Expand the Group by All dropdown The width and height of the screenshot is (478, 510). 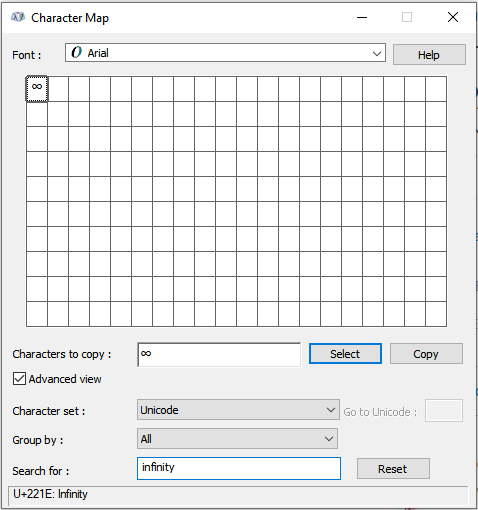[x=237, y=439]
